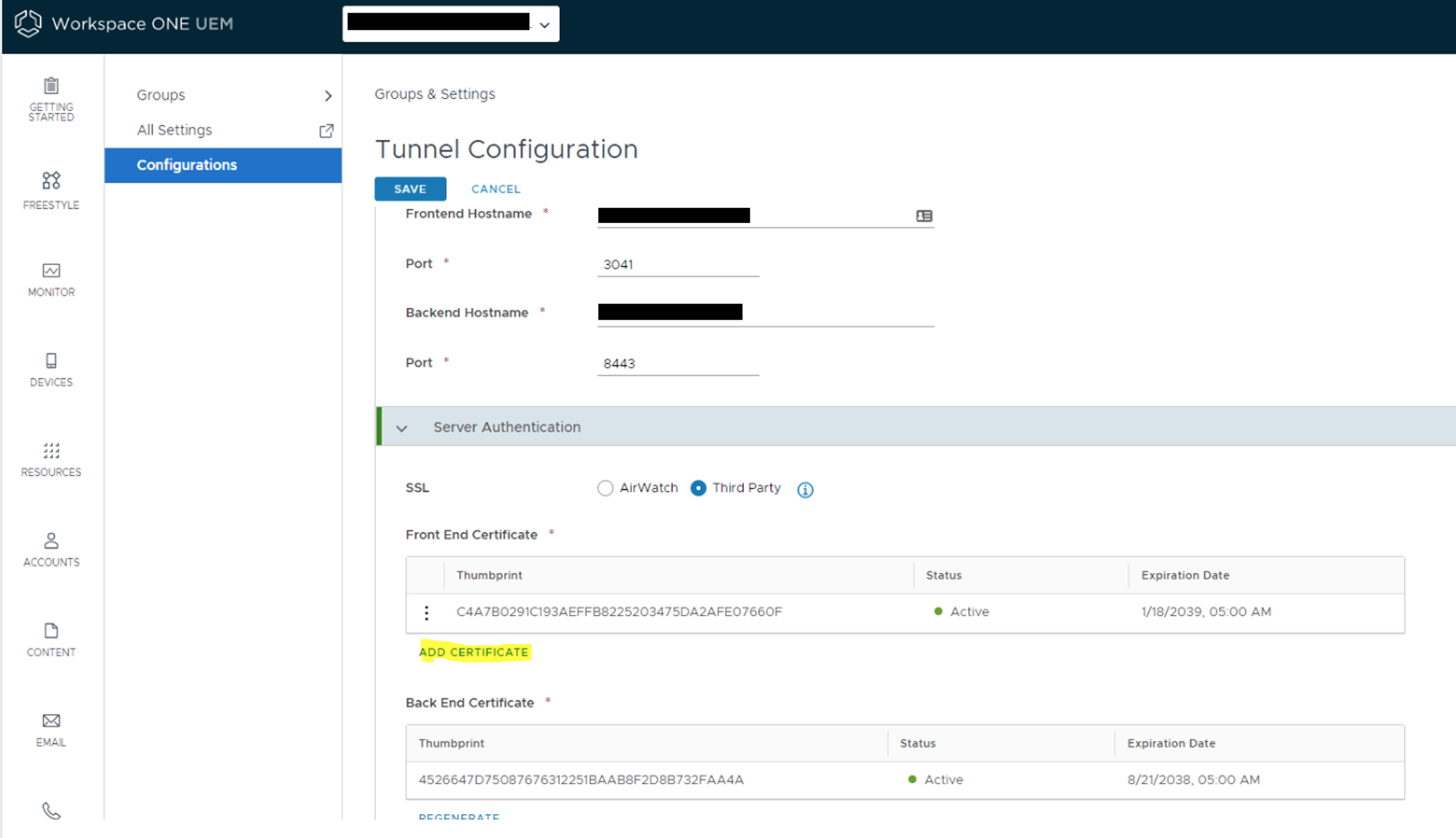
Task: Collapse the Server Authentication section
Action: 402,427
